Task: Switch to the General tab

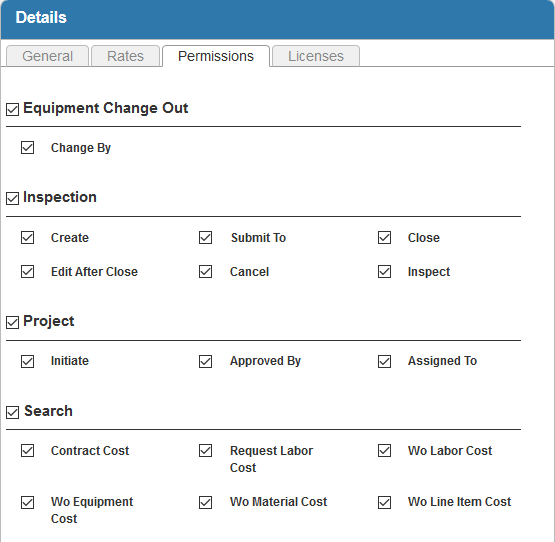Action: coord(47,56)
